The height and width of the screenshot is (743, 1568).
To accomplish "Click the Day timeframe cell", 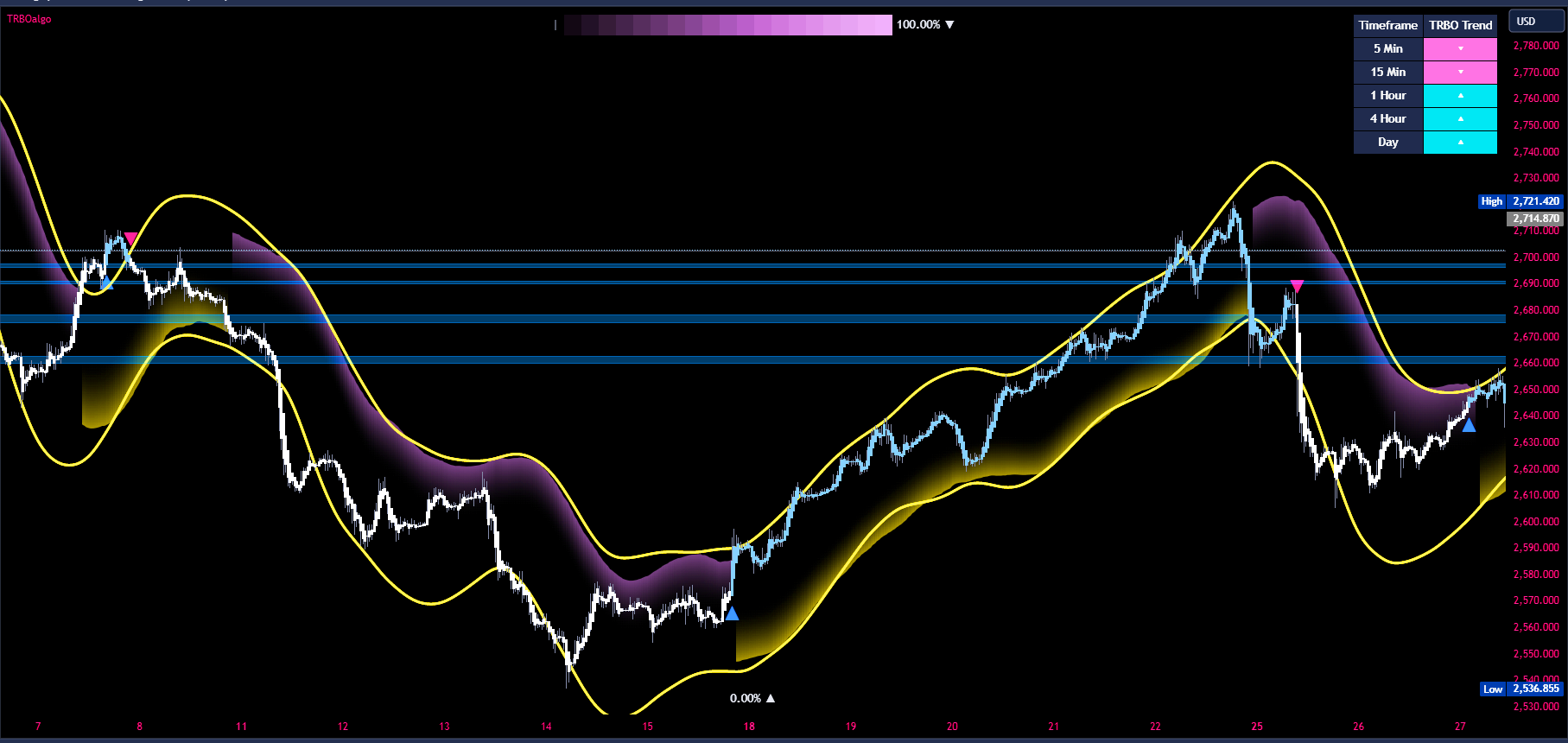I will click(x=1388, y=142).
